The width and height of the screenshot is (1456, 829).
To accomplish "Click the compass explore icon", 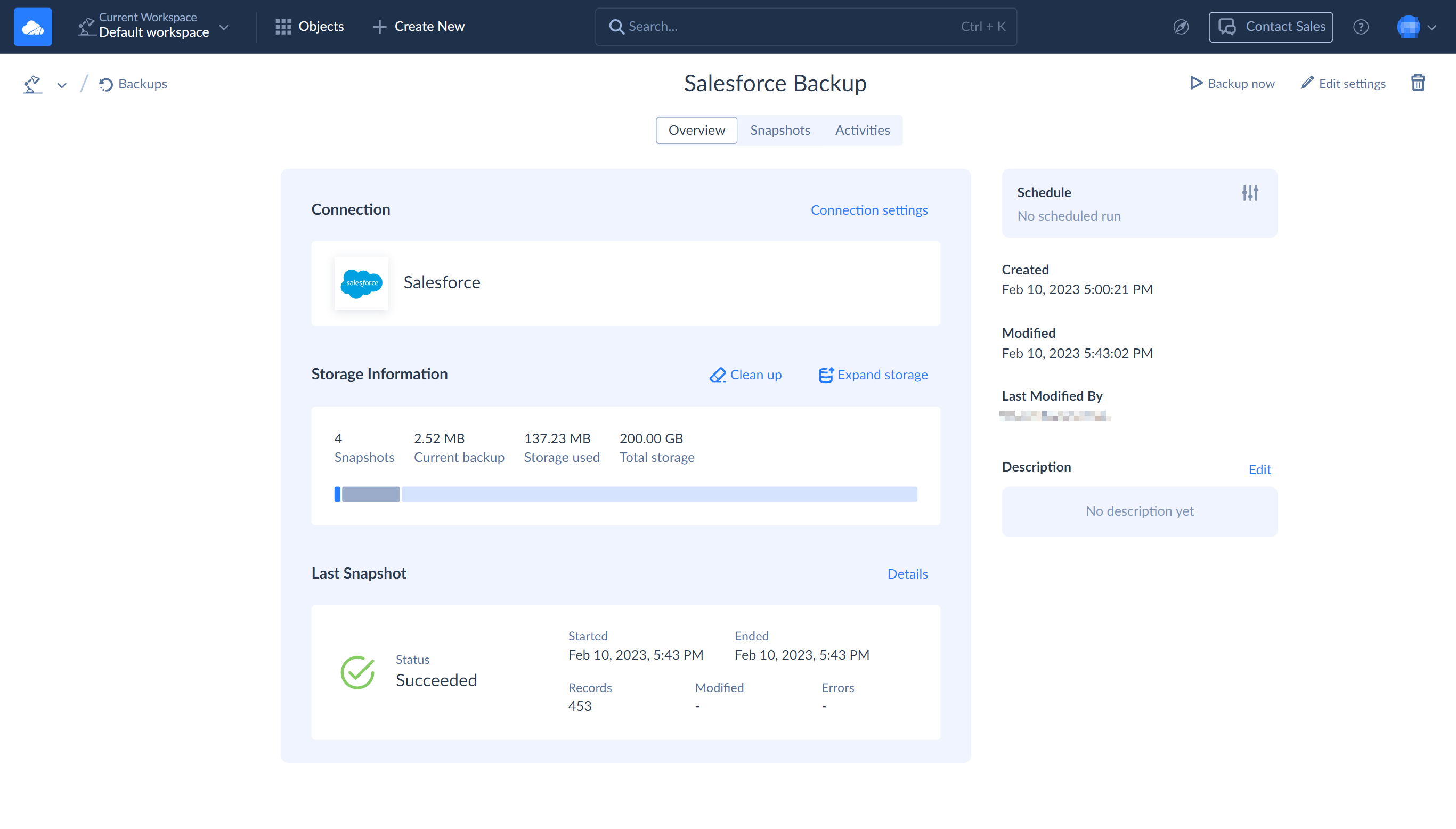I will coord(1181,26).
